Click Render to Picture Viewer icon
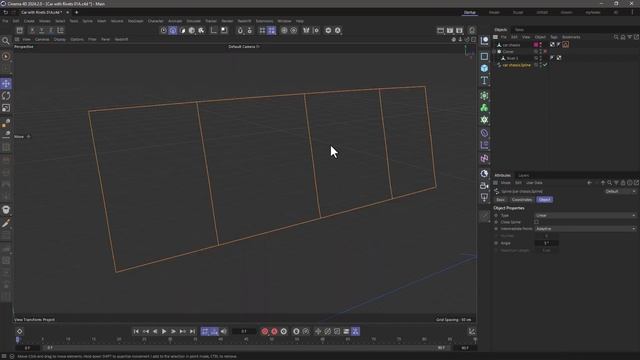 click(x=450, y=31)
